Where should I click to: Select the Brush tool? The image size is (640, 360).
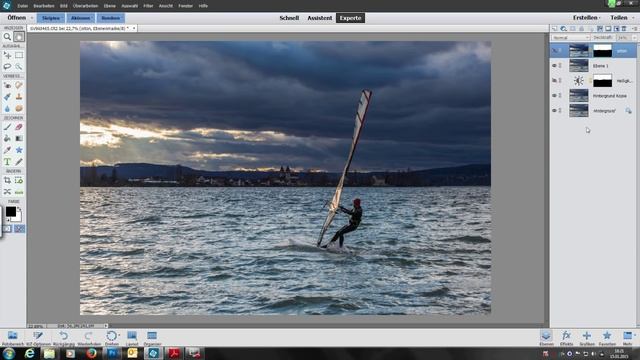click(x=7, y=127)
